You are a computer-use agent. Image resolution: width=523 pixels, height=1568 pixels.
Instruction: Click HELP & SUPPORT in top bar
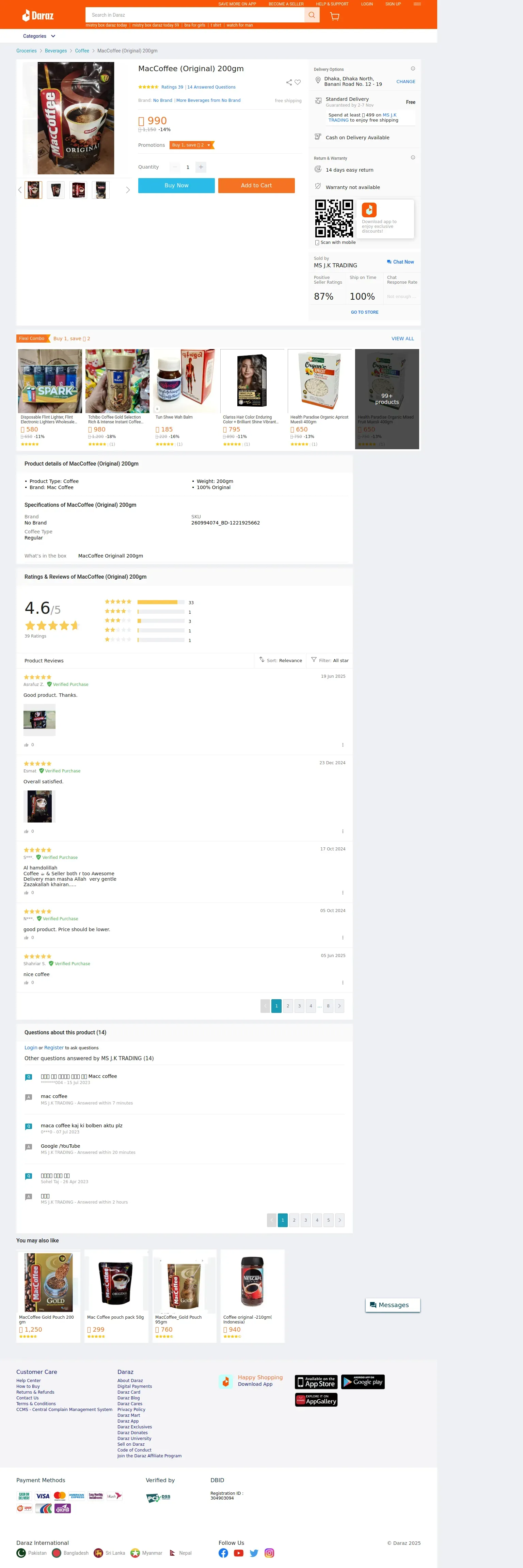coord(332,4)
